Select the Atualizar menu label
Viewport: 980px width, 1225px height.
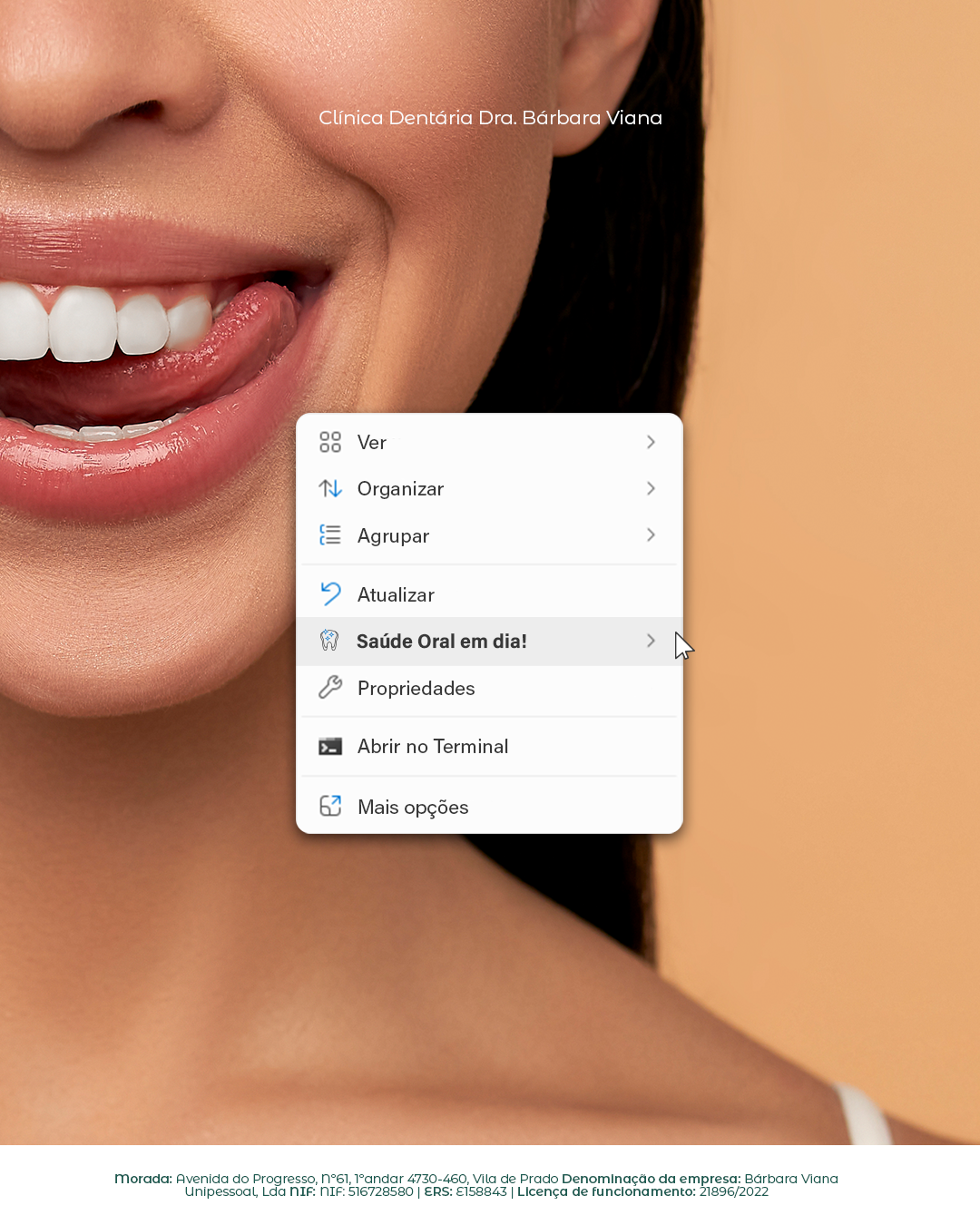point(396,595)
